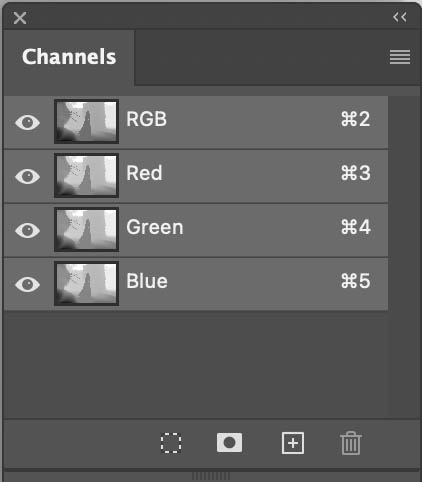
Task: Click the Red channel thumbnail
Action: pos(86,175)
